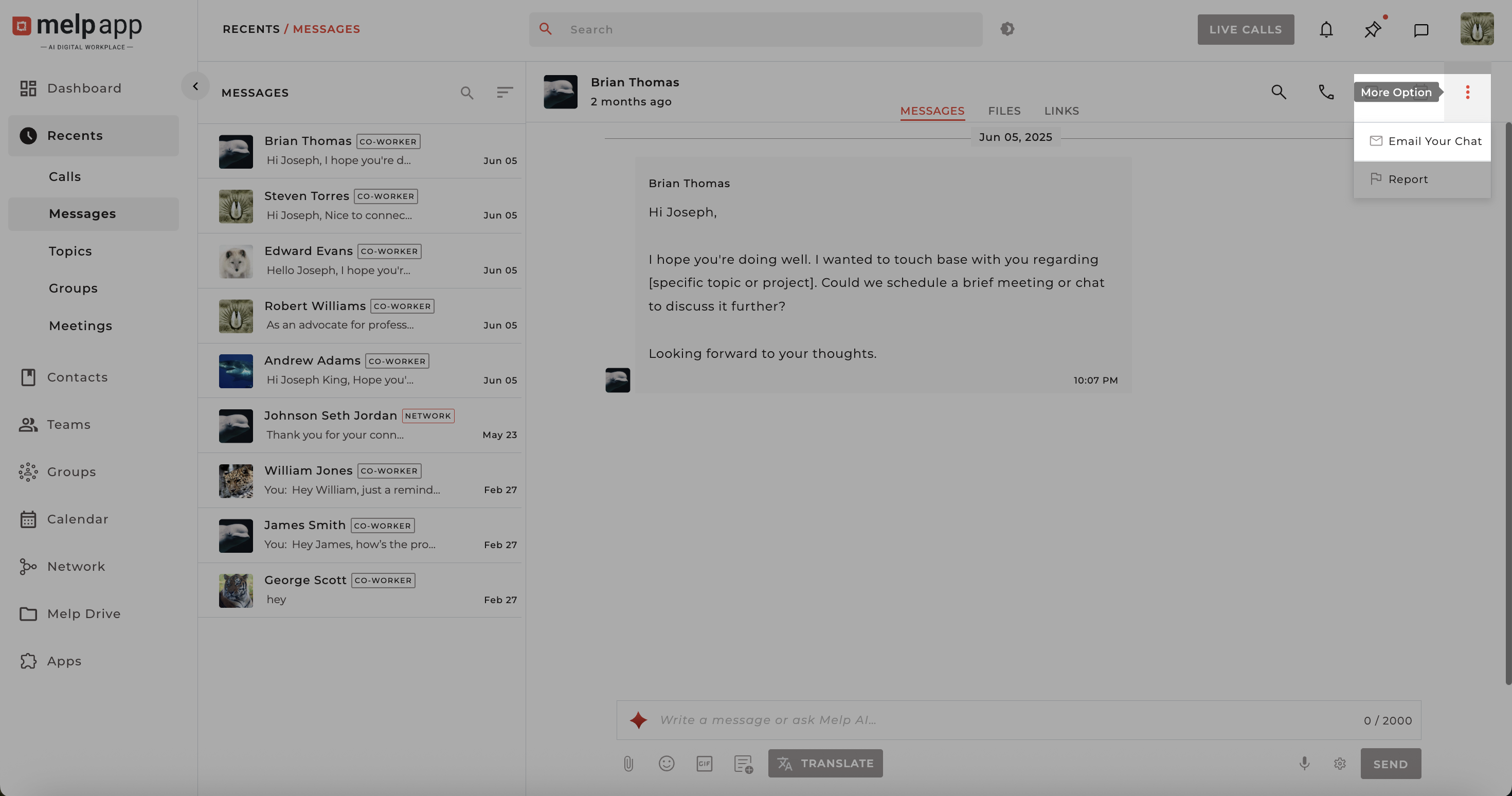Viewport: 1512px width, 796px height.
Task: Switch to the FILES tab
Action: 1004,111
